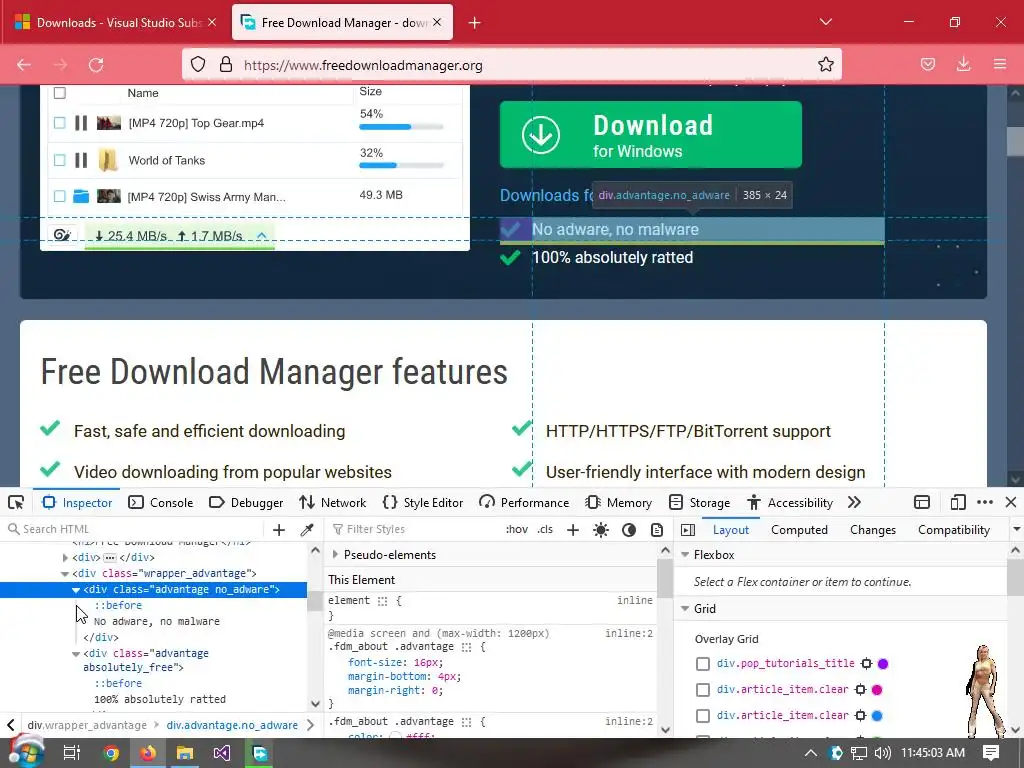Image resolution: width=1024 pixels, height=768 pixels.
Task: Check the World of Tanks checkbox
Action: click(59, 160)
